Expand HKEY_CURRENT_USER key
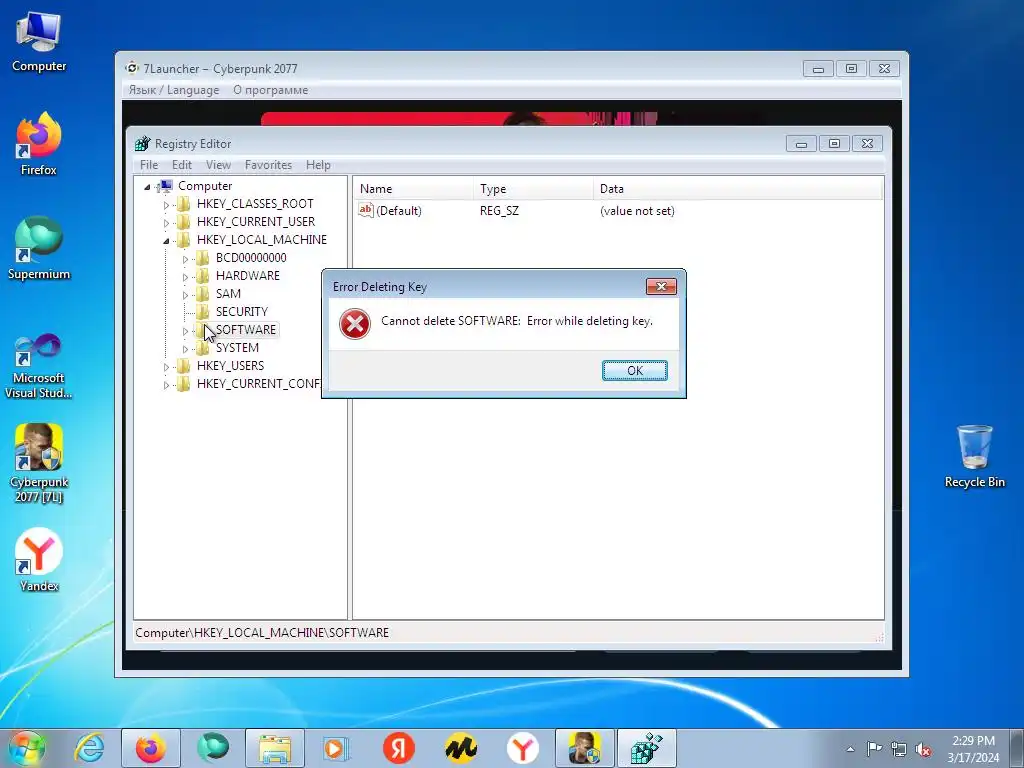The width and height of the screenshot is (1024, 768). tap(166, 223)
